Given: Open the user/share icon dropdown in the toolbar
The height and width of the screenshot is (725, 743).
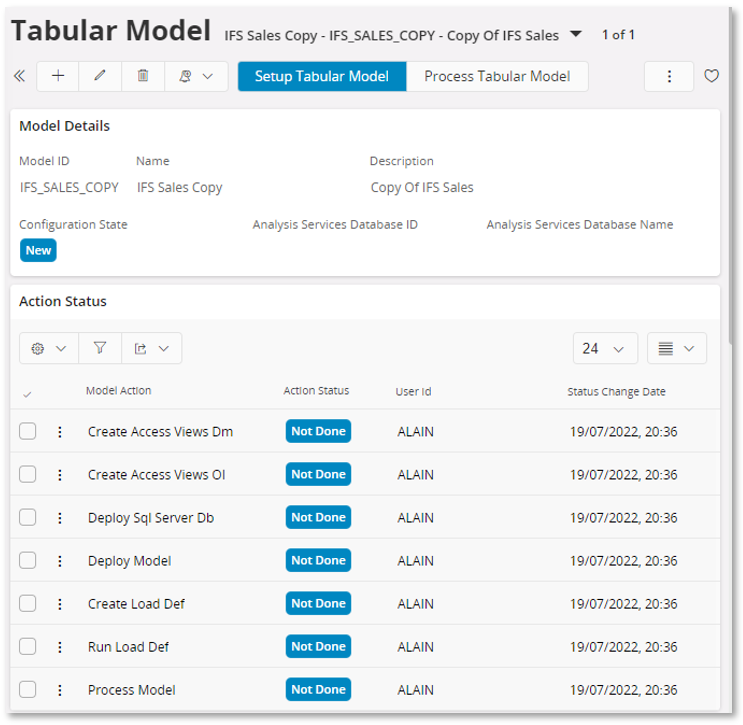Looking at the screenshot, I should 196,76.
